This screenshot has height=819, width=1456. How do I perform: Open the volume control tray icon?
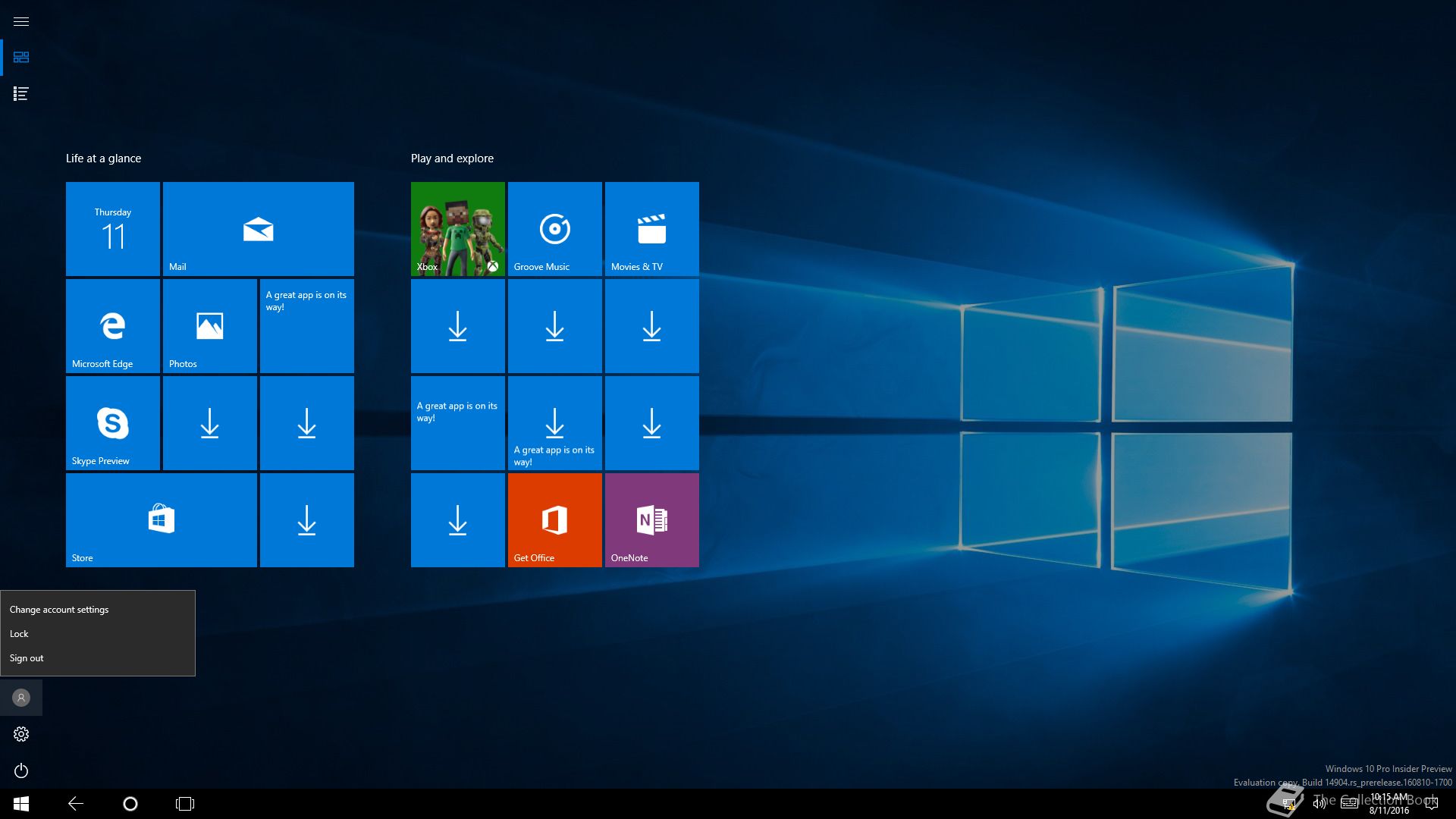click(1319, 804)
